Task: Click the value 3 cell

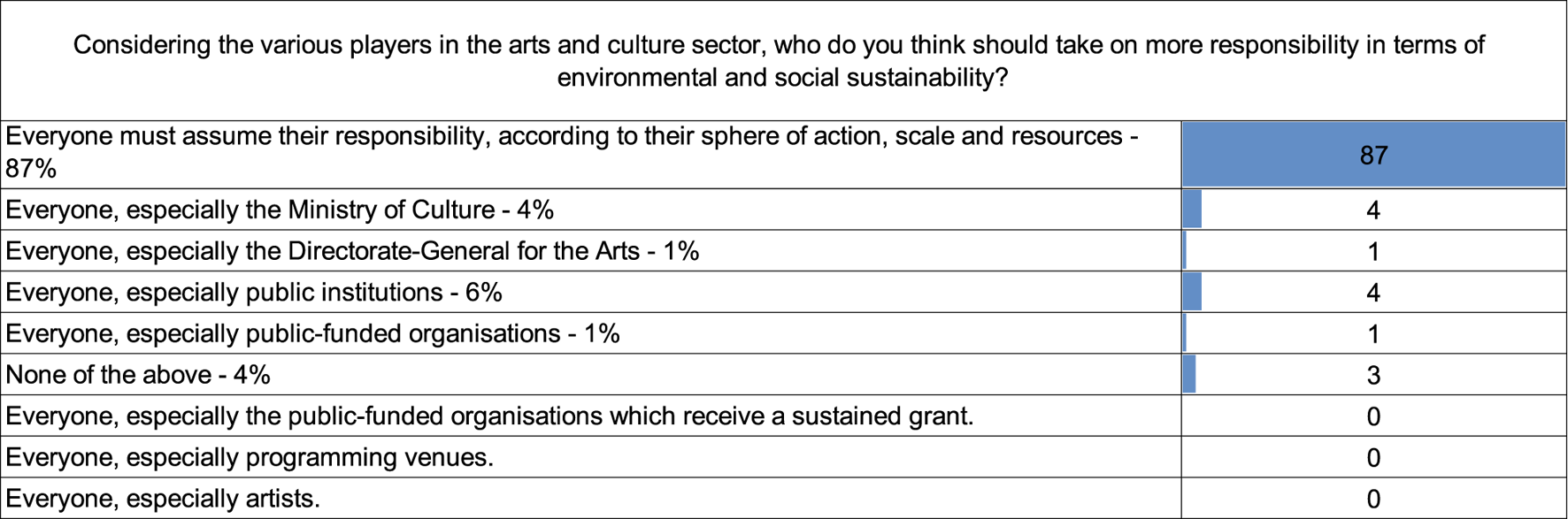Action: (1373, 375)
